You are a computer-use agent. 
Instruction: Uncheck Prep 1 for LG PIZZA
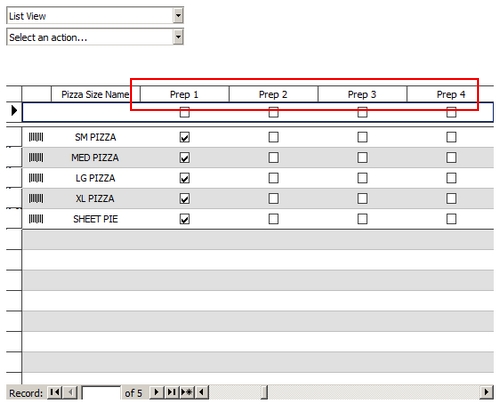185,178
